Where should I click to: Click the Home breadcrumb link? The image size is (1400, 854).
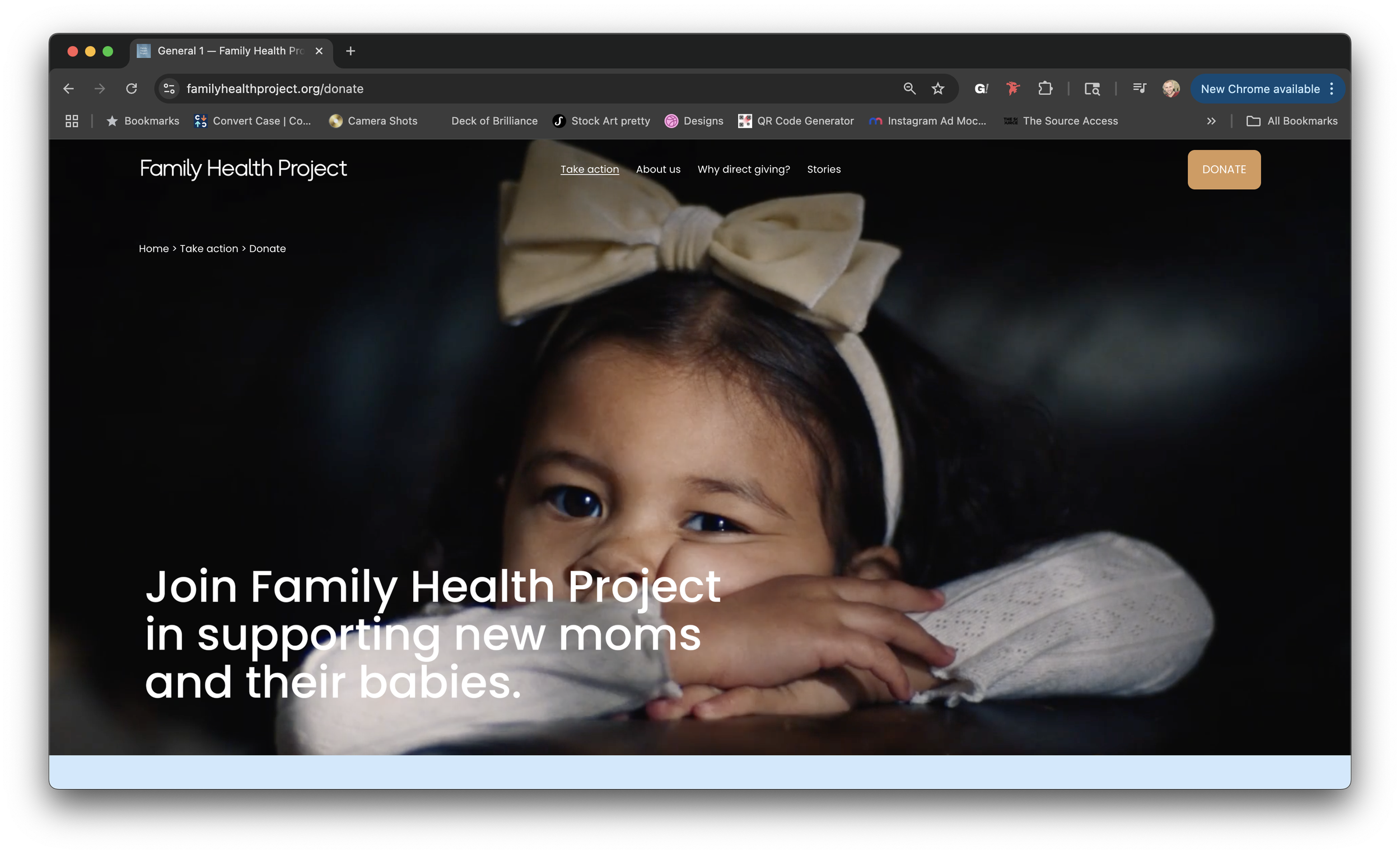click(x=153, y=249)
